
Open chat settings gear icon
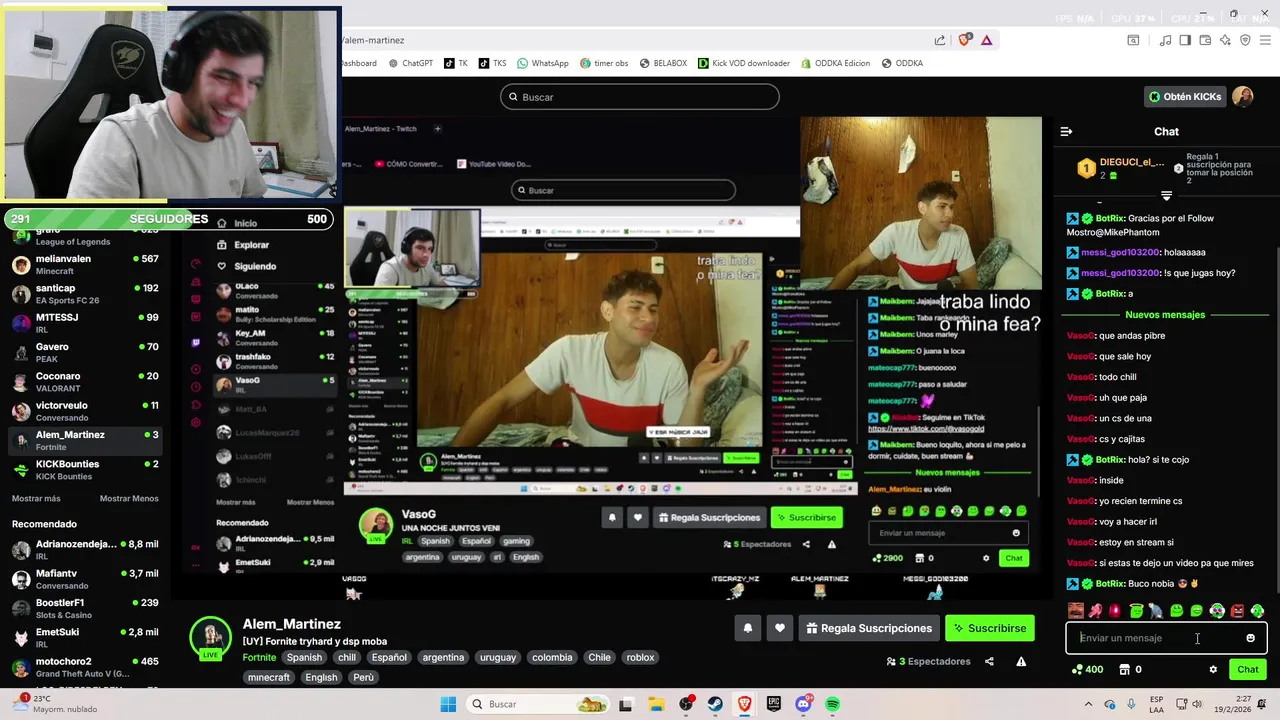pos(1213,669)
